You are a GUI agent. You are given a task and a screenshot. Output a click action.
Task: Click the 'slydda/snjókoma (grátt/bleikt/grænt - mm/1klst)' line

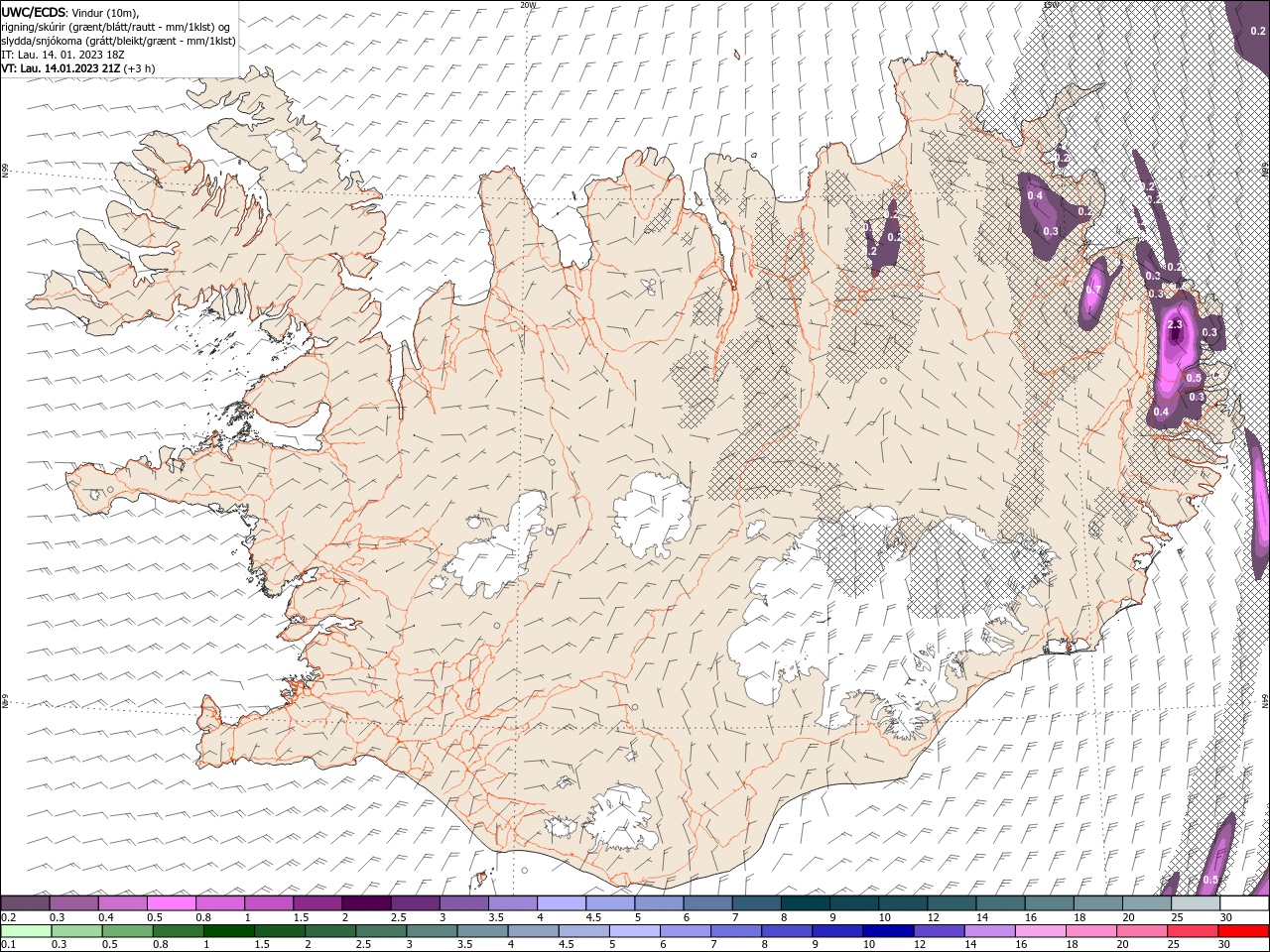(118, 41)
